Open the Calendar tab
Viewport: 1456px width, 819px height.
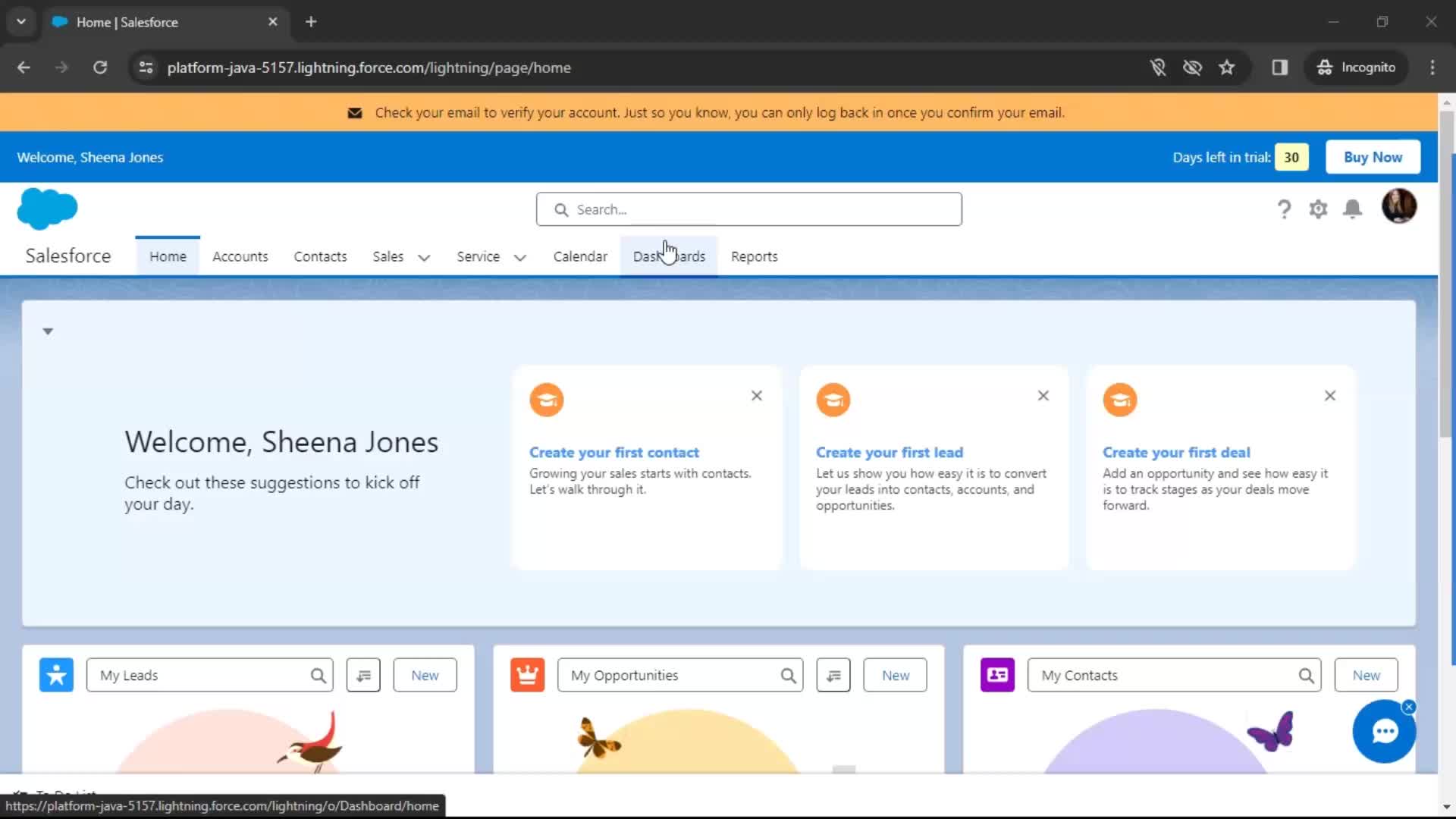[580, 256]
